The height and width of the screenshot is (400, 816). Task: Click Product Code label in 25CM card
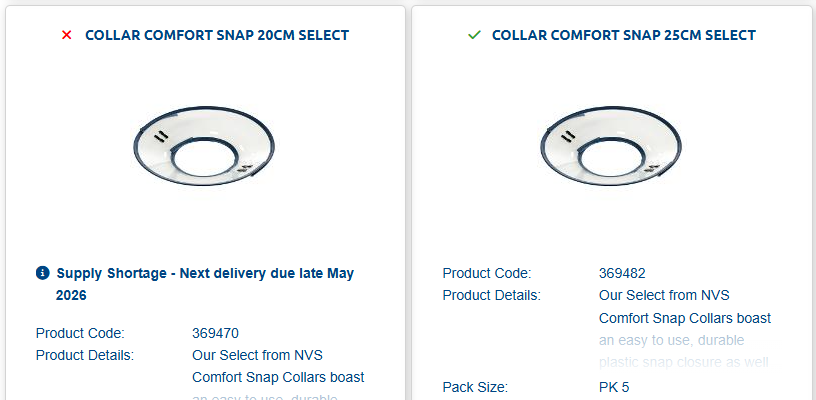pyautogui.click(x=487, y=272)
